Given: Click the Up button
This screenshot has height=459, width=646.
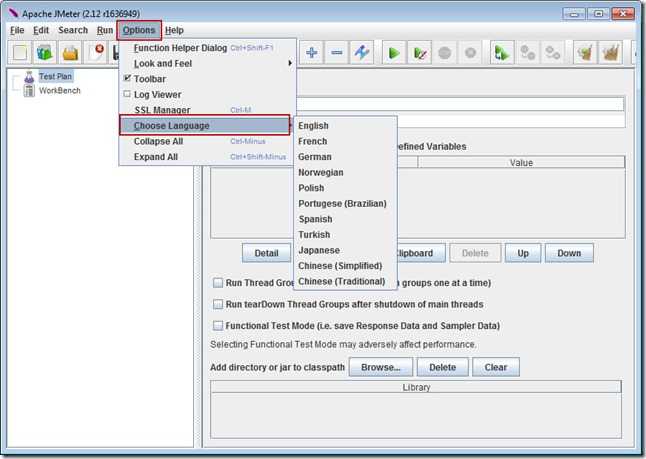Looking at the screenshot, I should click(x=523, y=253).
